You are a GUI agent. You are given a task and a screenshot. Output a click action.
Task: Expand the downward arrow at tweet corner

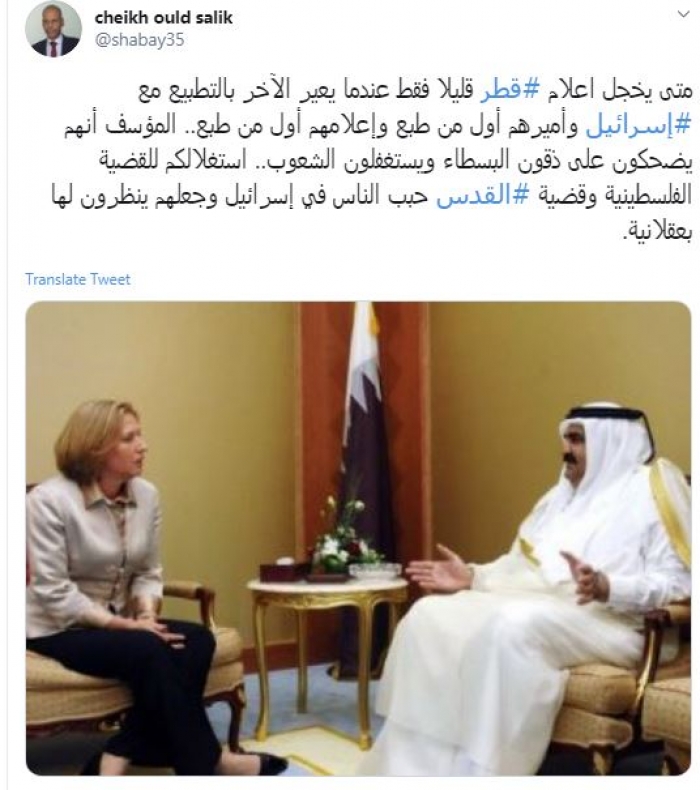click(683, 14)
